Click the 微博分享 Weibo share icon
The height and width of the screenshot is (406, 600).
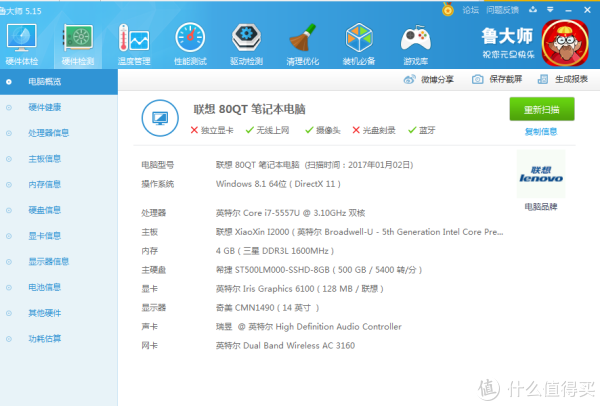coord(409,80)
